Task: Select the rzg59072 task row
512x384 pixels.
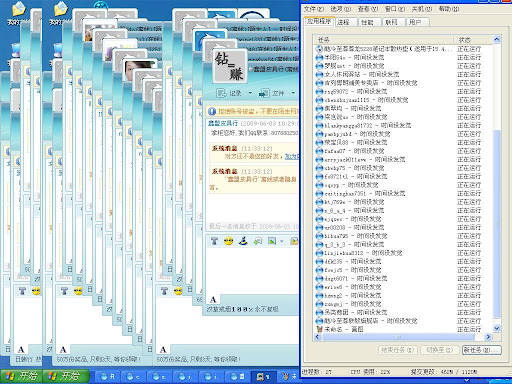Action: [x=403, y=91]
